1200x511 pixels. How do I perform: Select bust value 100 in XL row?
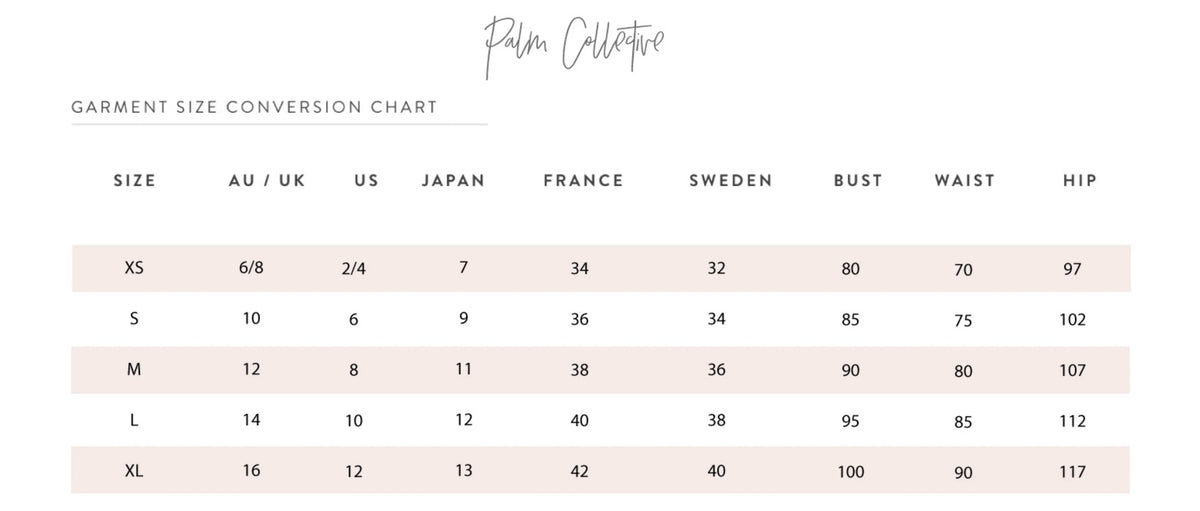(x=851, y=472)
